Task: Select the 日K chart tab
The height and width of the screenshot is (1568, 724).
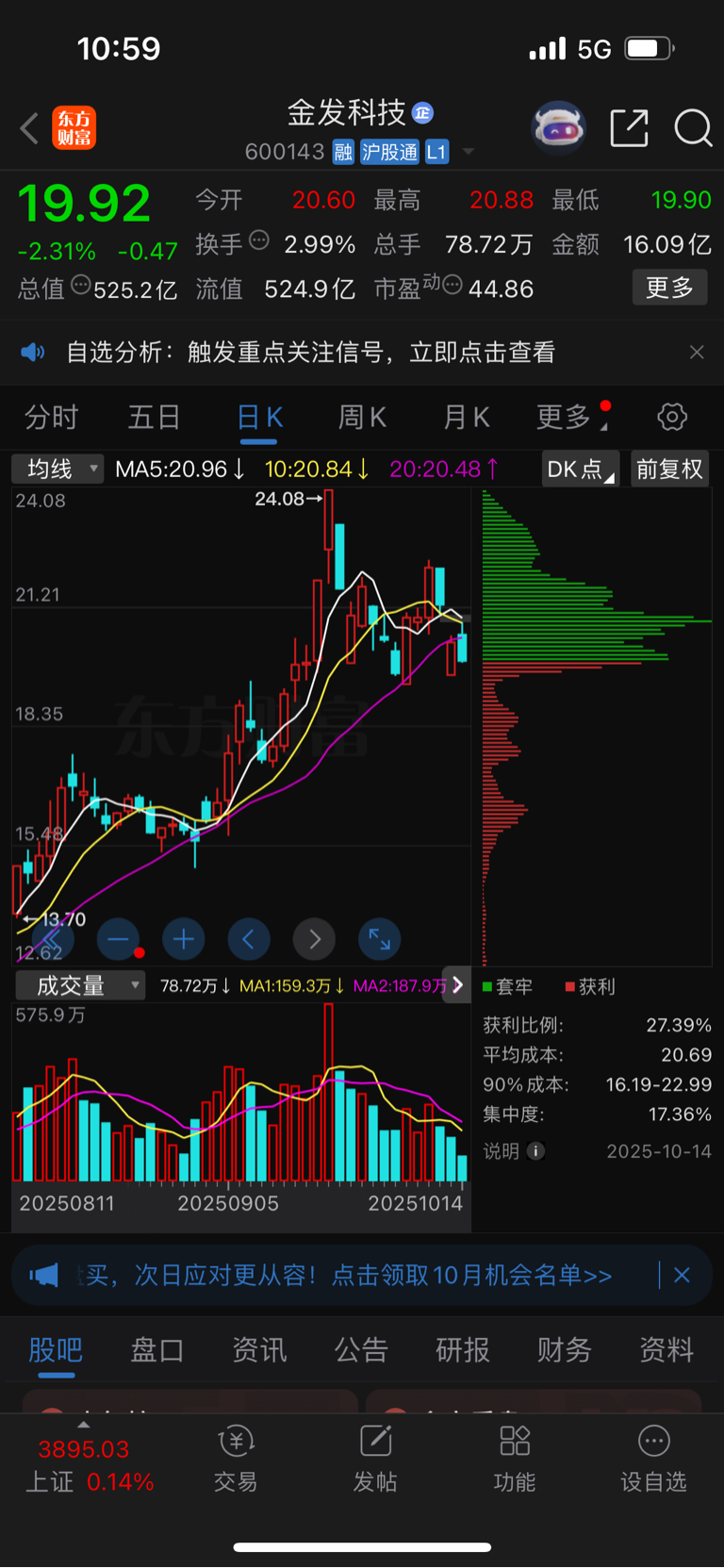Action: tap(259, 417)
